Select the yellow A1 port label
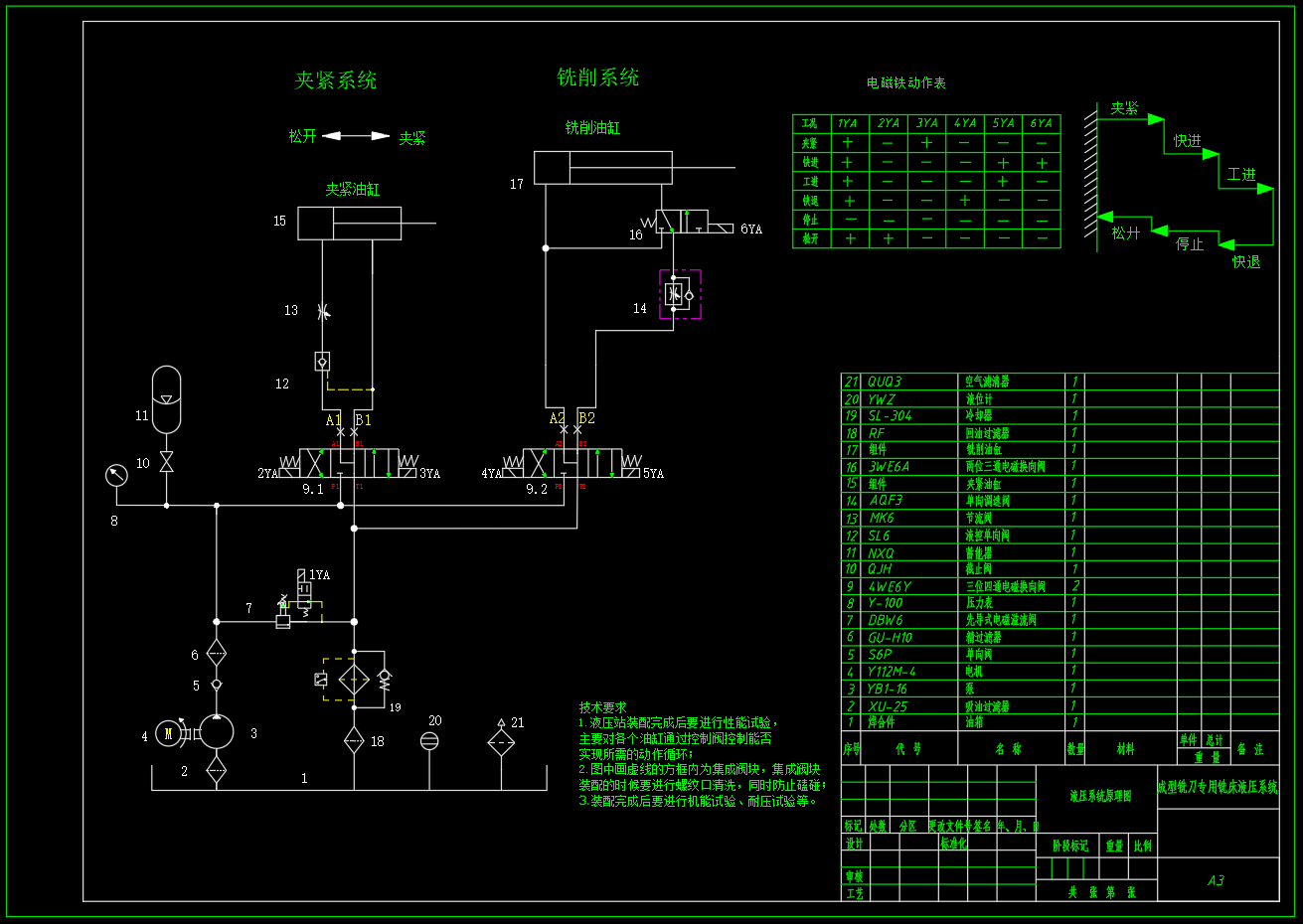 pos(333,420)
